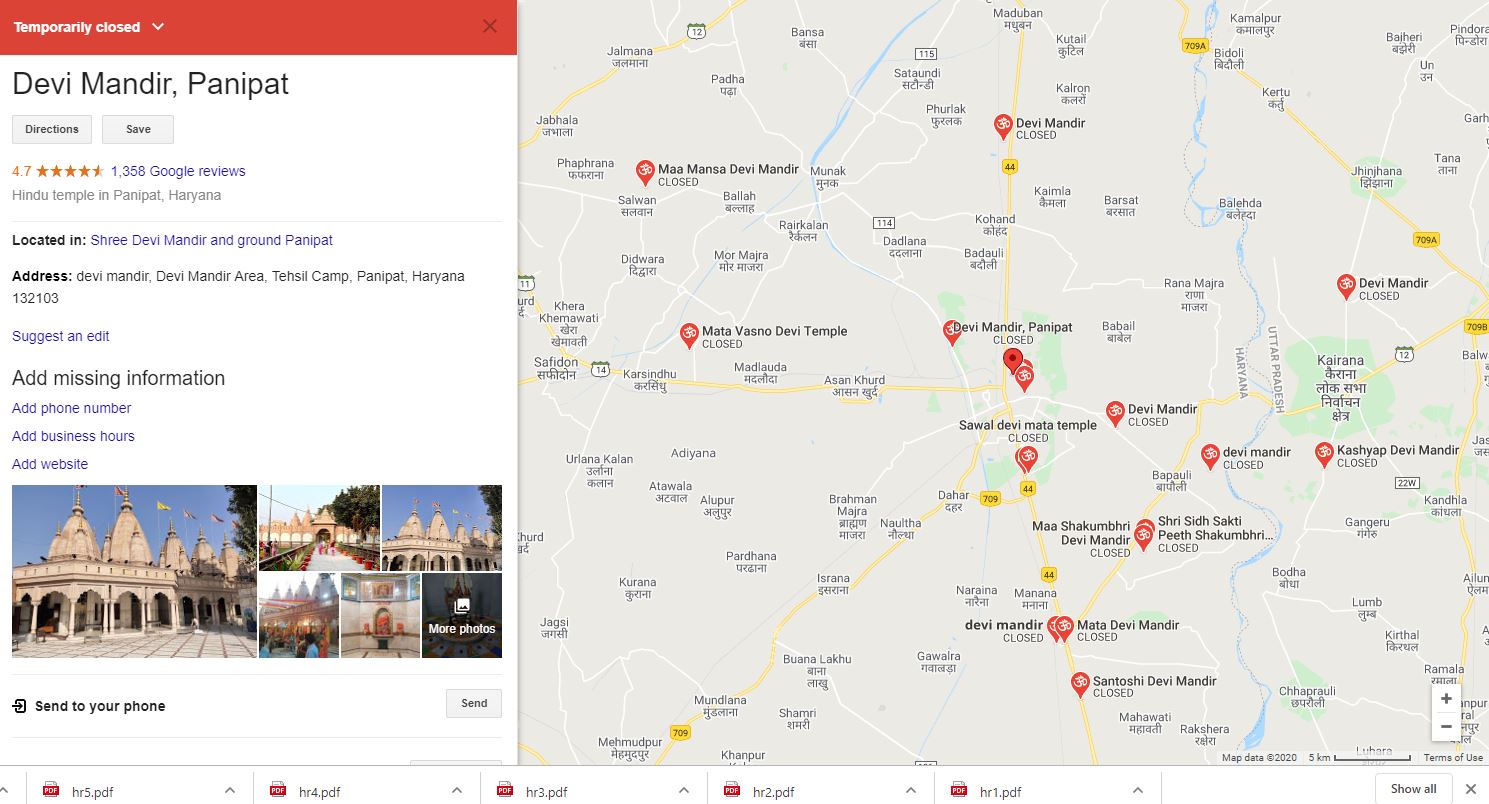The image size is (1489, 804).
Task: Click Add phone number link
Action: [x=71, y=408]
